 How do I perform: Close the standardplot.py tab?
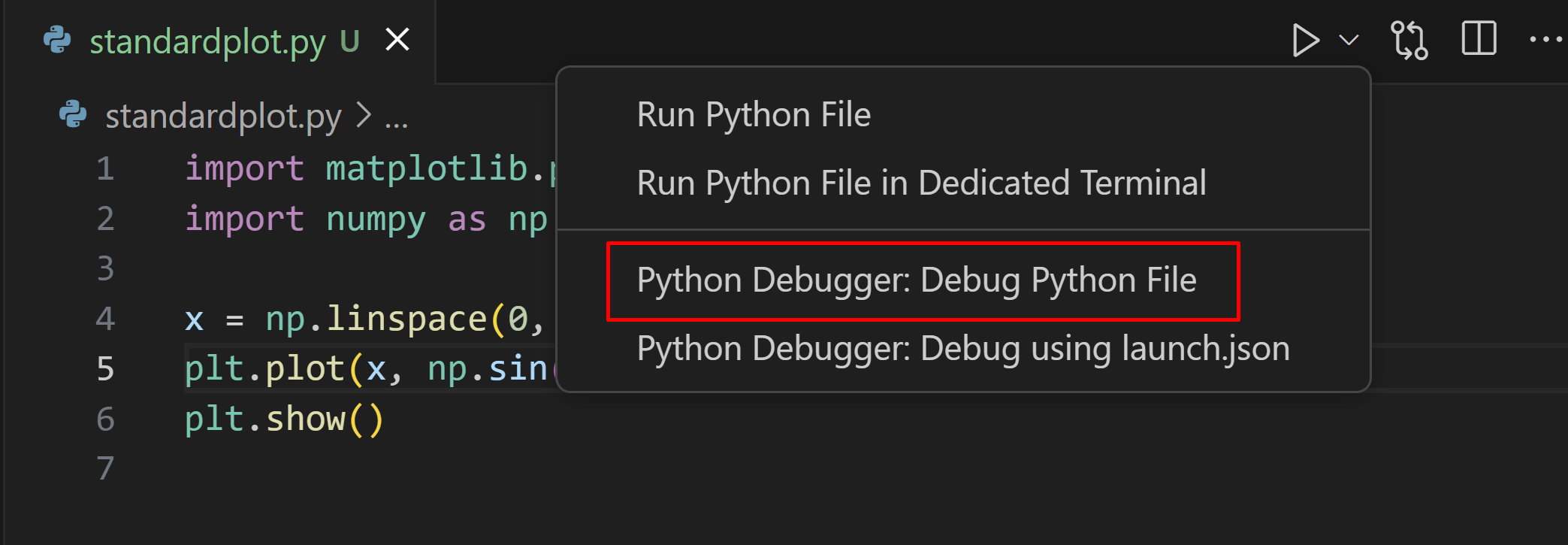click(x=397, y=40)
